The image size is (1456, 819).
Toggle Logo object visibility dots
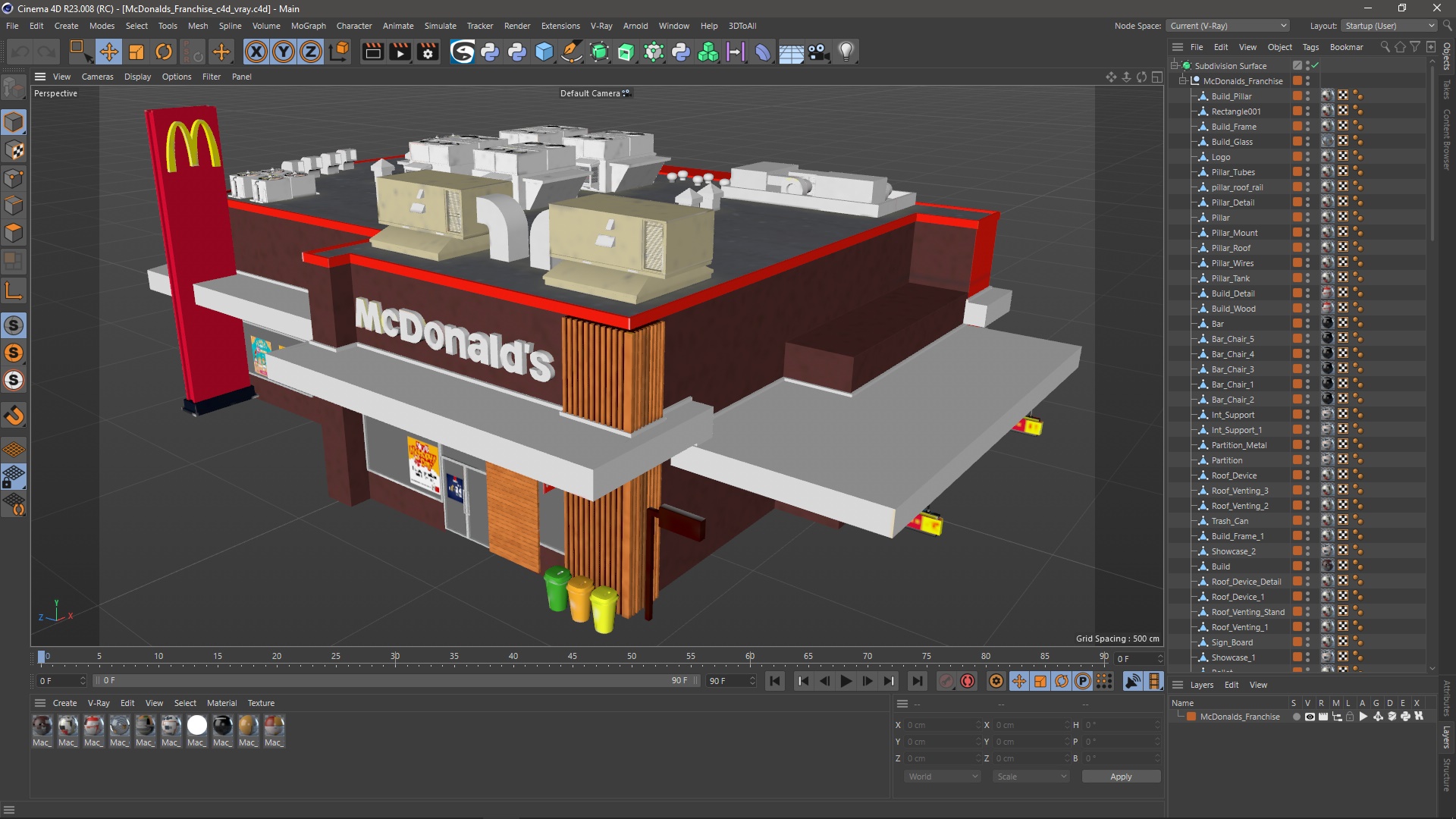pos(1308,157)
